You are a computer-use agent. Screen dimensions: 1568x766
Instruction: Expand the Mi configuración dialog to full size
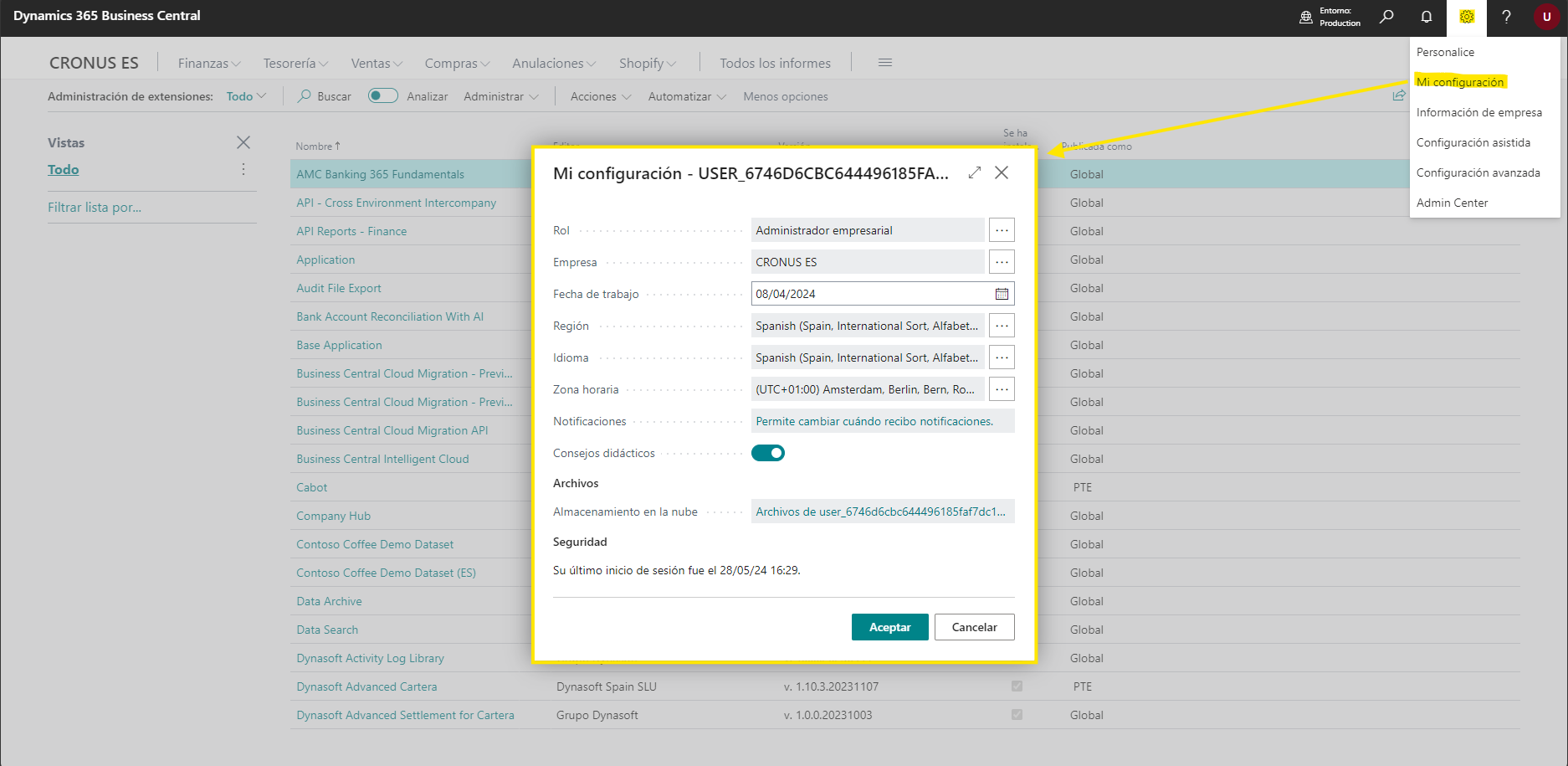975,172
